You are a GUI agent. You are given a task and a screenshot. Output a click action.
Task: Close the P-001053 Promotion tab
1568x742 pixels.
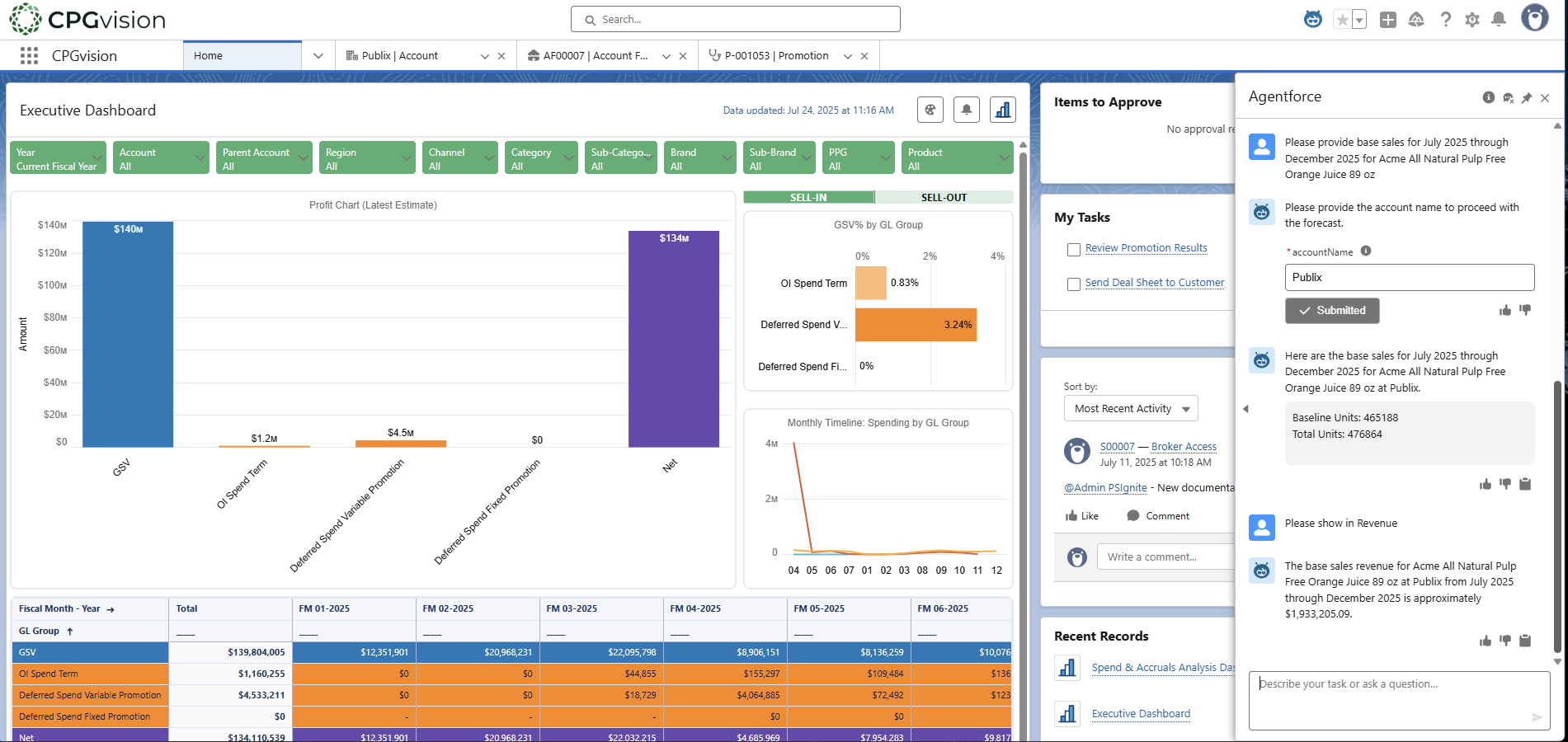pyautogui.click(x=864, y=56)
